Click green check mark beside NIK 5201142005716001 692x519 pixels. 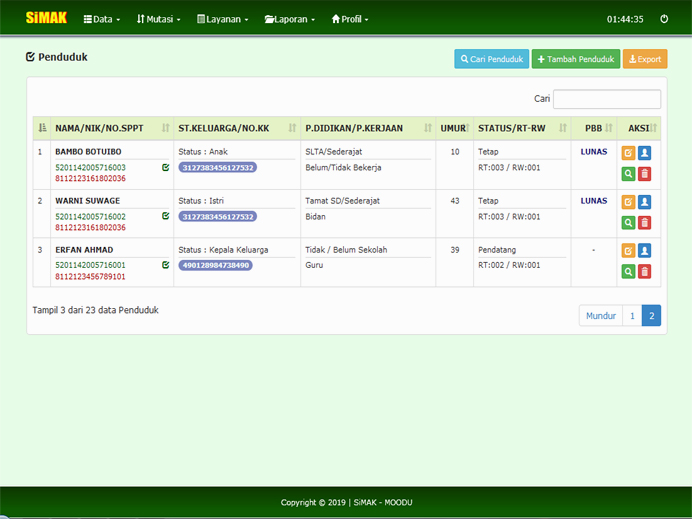coord(165,265)
